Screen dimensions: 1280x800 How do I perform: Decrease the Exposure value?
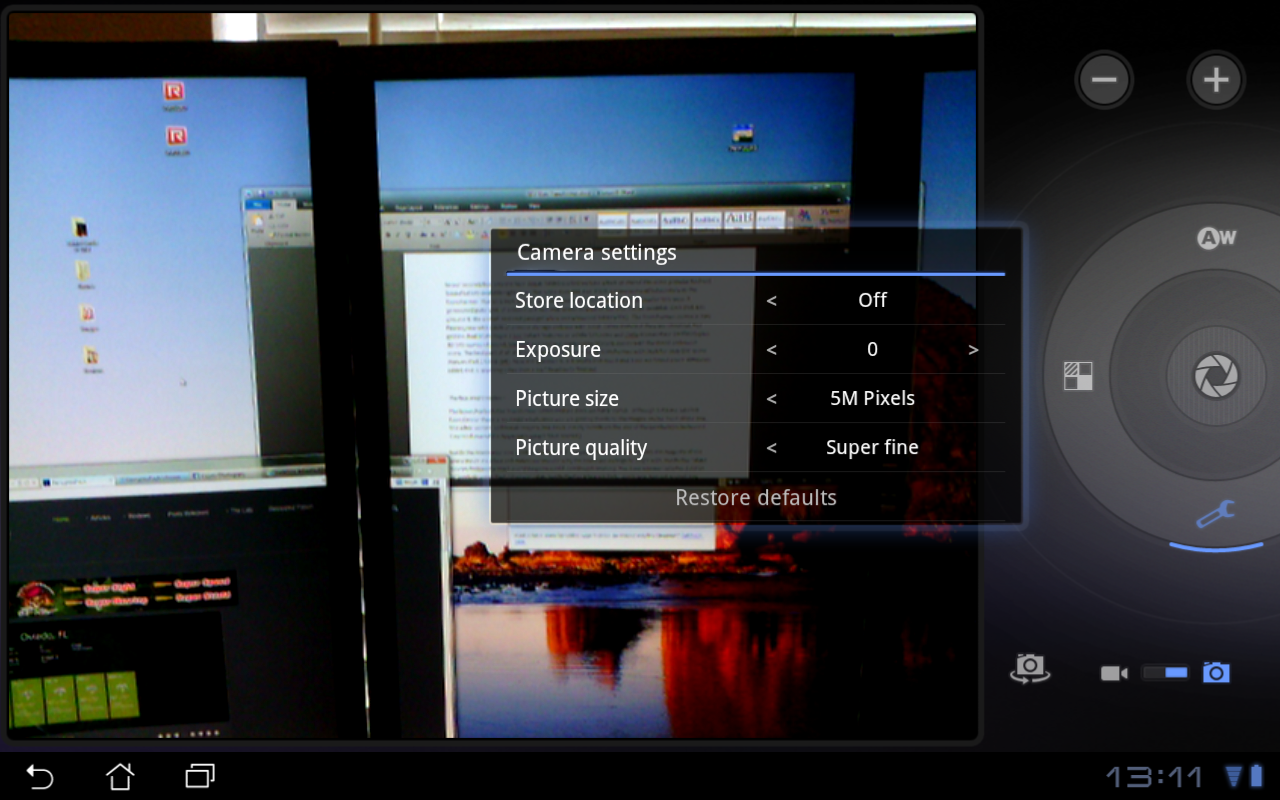[771, 350]
